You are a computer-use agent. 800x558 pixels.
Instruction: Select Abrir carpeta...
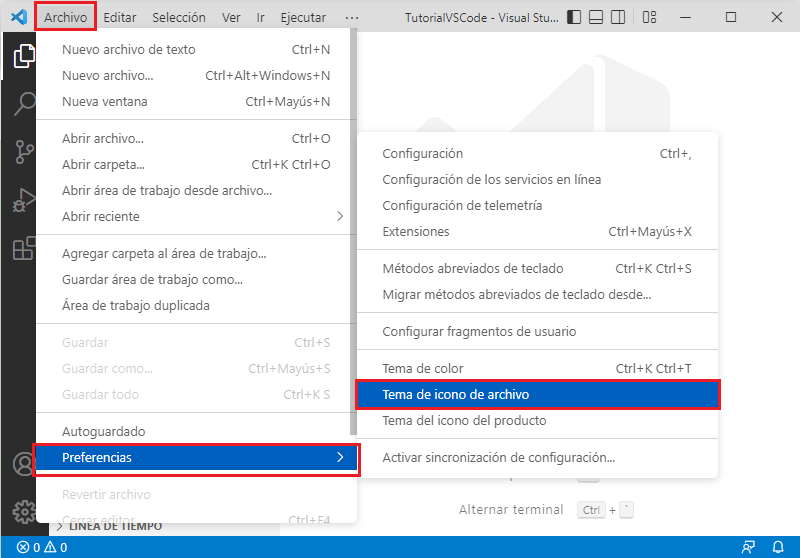[196, 164]
